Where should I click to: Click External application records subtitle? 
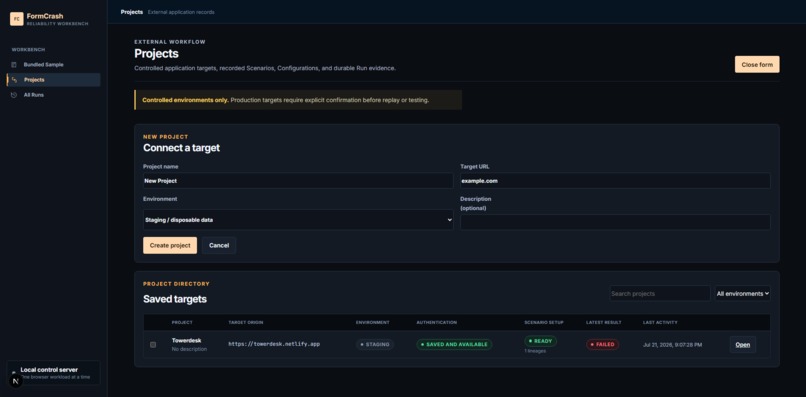point(181,12)
